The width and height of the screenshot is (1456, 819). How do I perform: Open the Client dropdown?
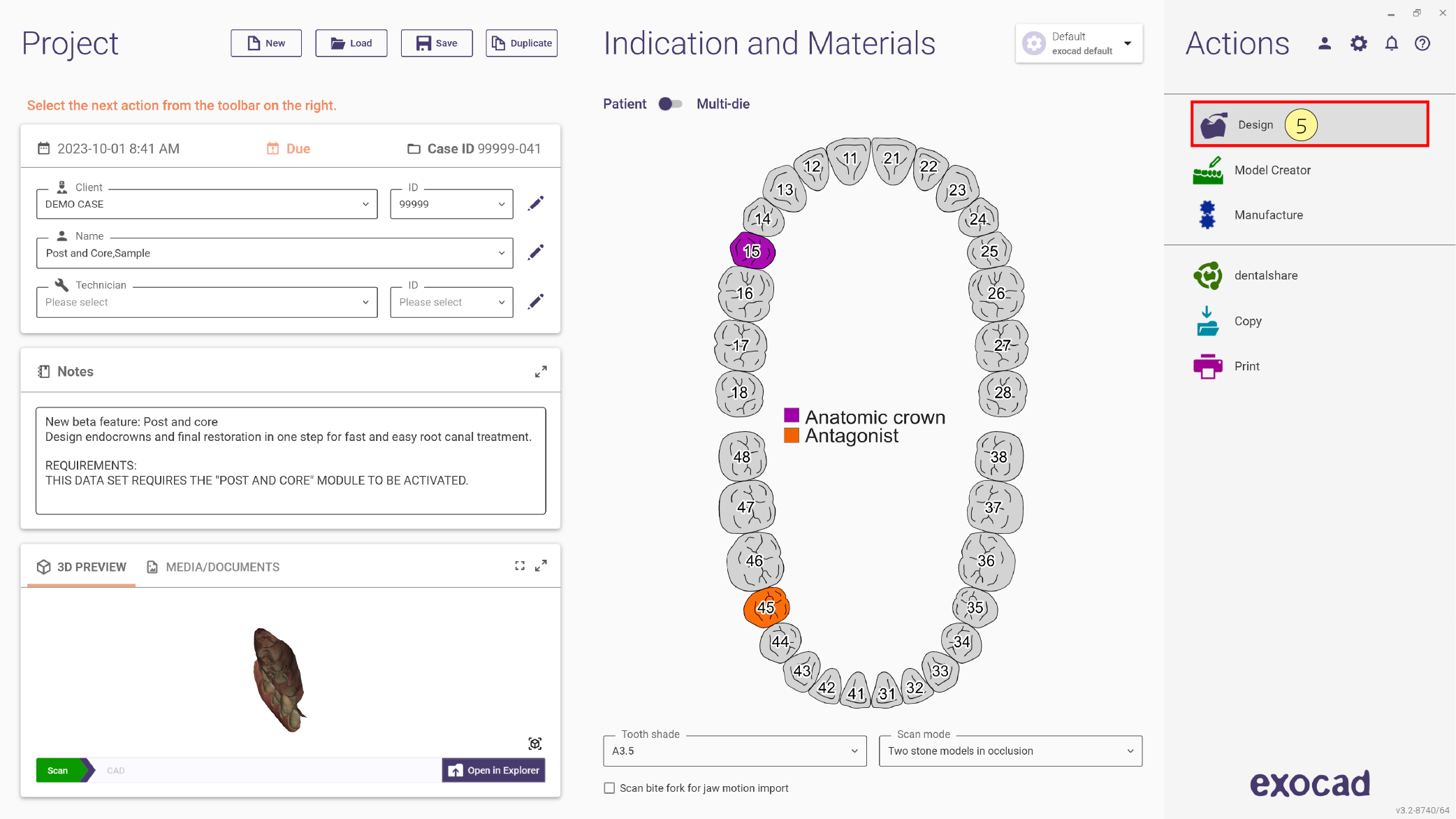(x=207, y=204)
